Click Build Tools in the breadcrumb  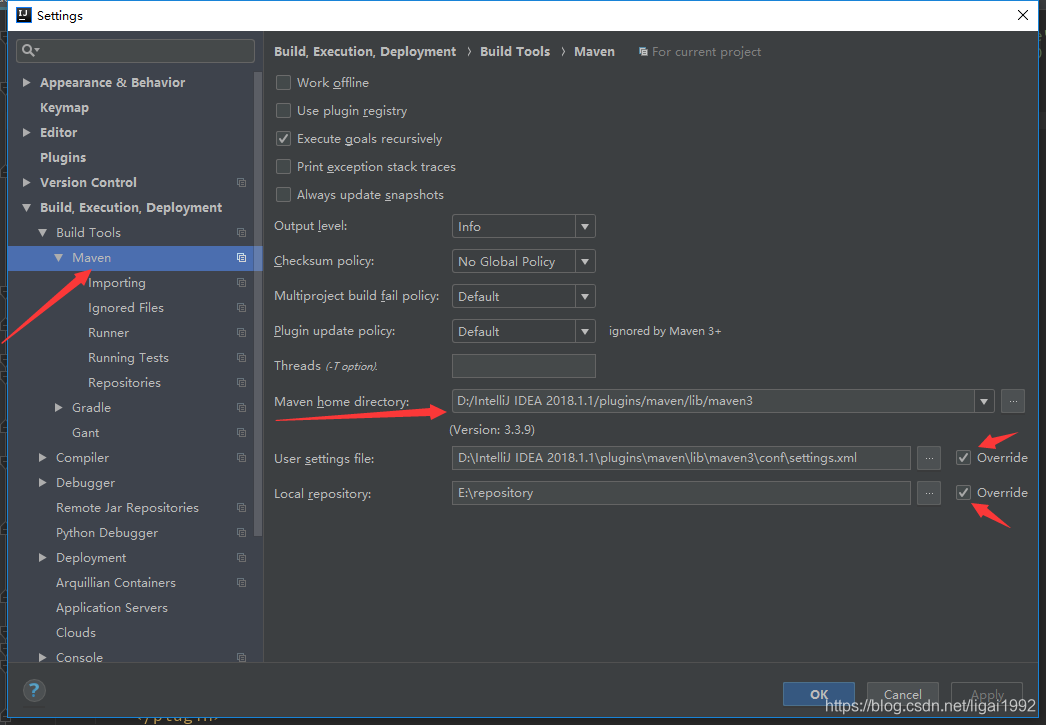(x=515, y=51)
